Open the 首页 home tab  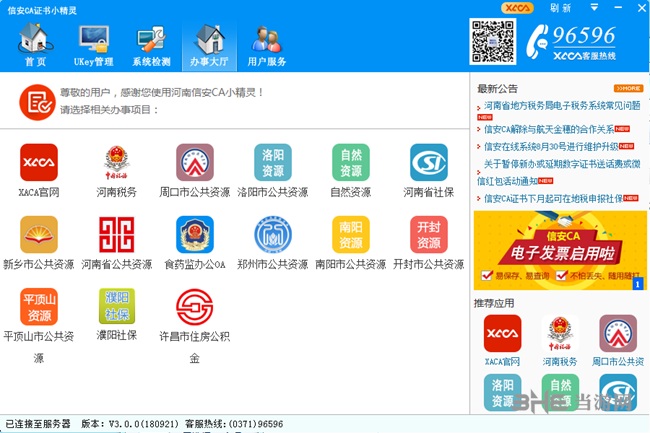click(35, 45)
